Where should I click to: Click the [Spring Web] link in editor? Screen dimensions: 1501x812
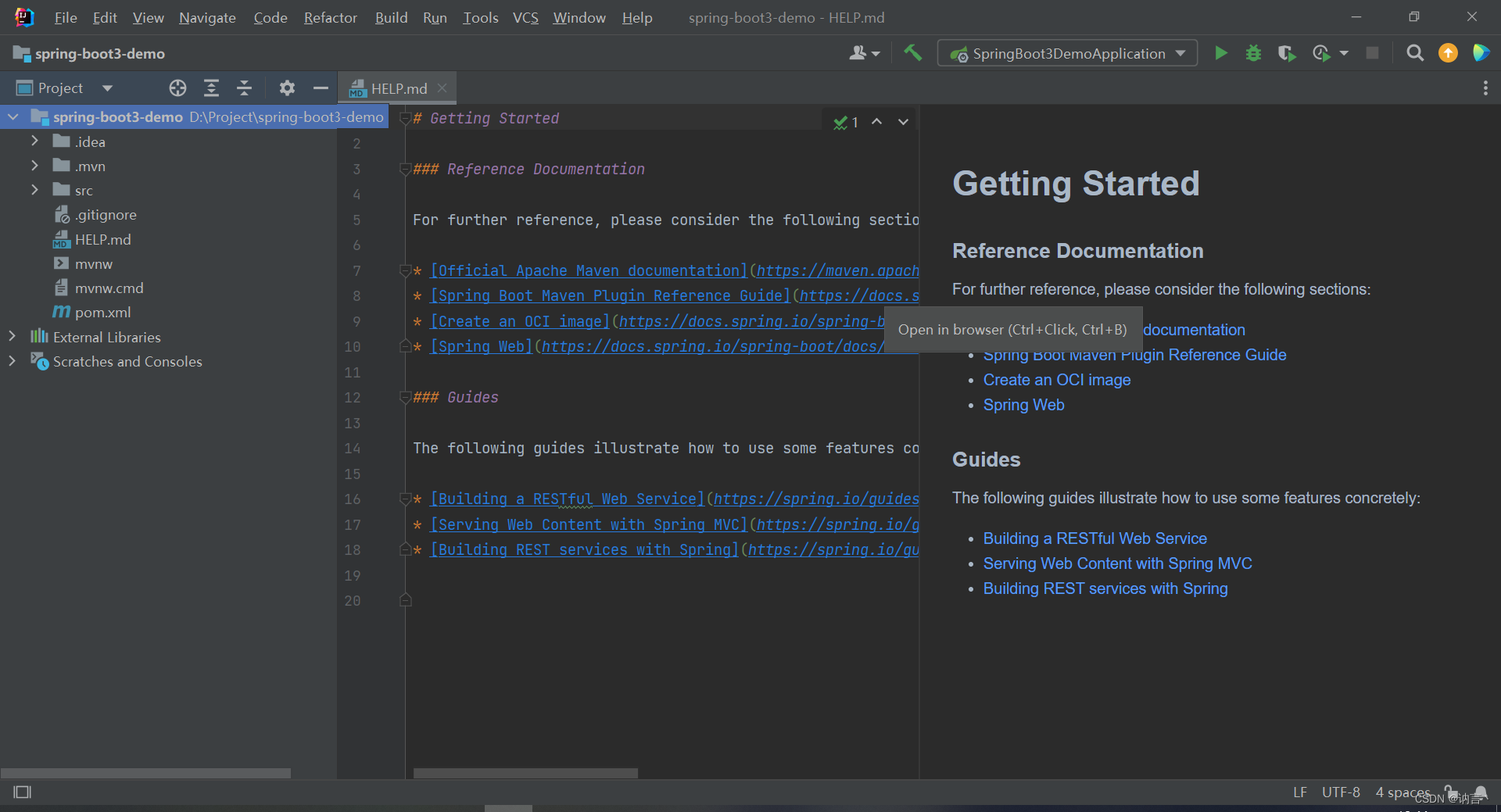tap(482, 346)
